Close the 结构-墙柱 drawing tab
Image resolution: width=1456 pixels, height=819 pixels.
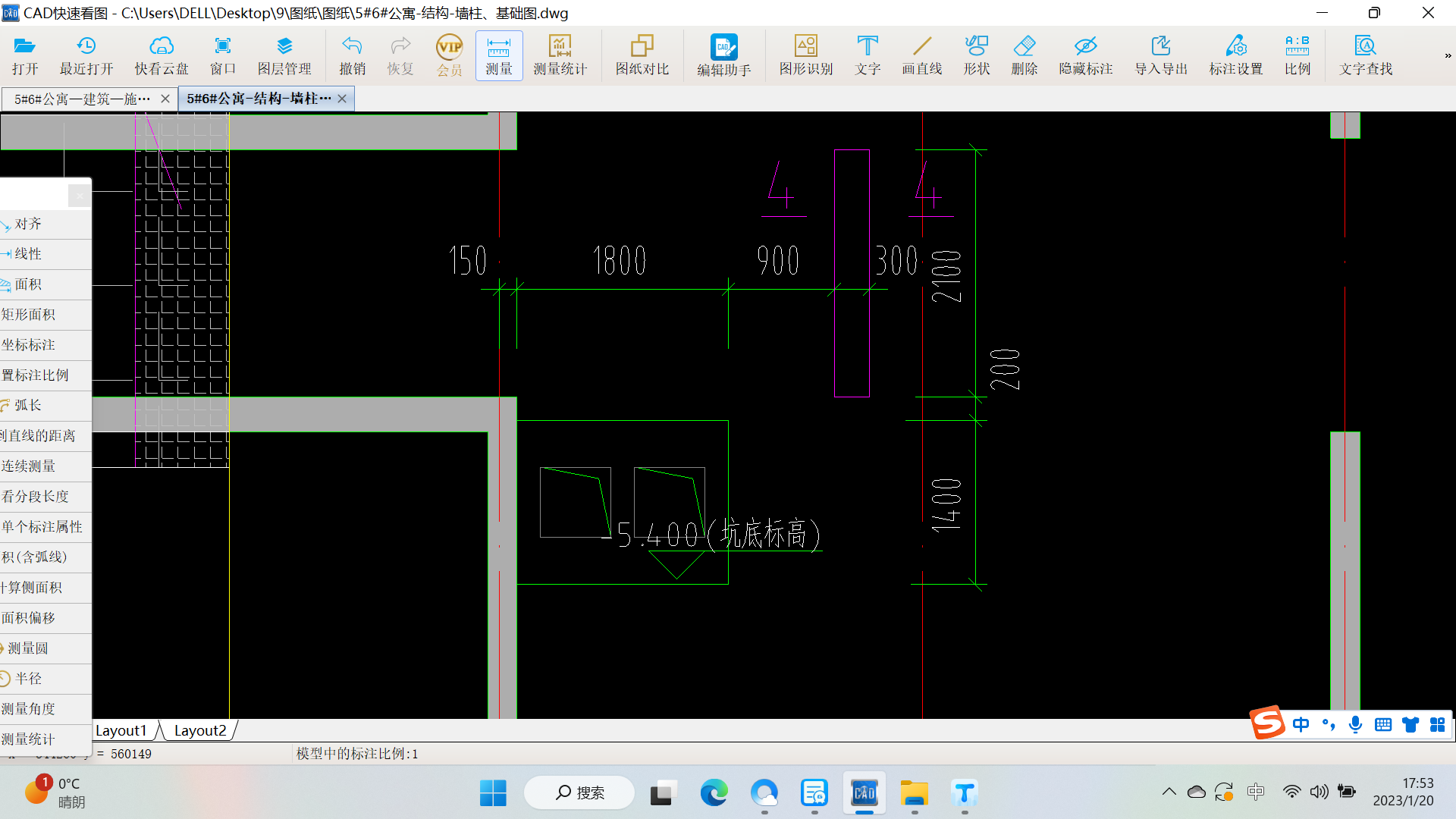point(342,99)
